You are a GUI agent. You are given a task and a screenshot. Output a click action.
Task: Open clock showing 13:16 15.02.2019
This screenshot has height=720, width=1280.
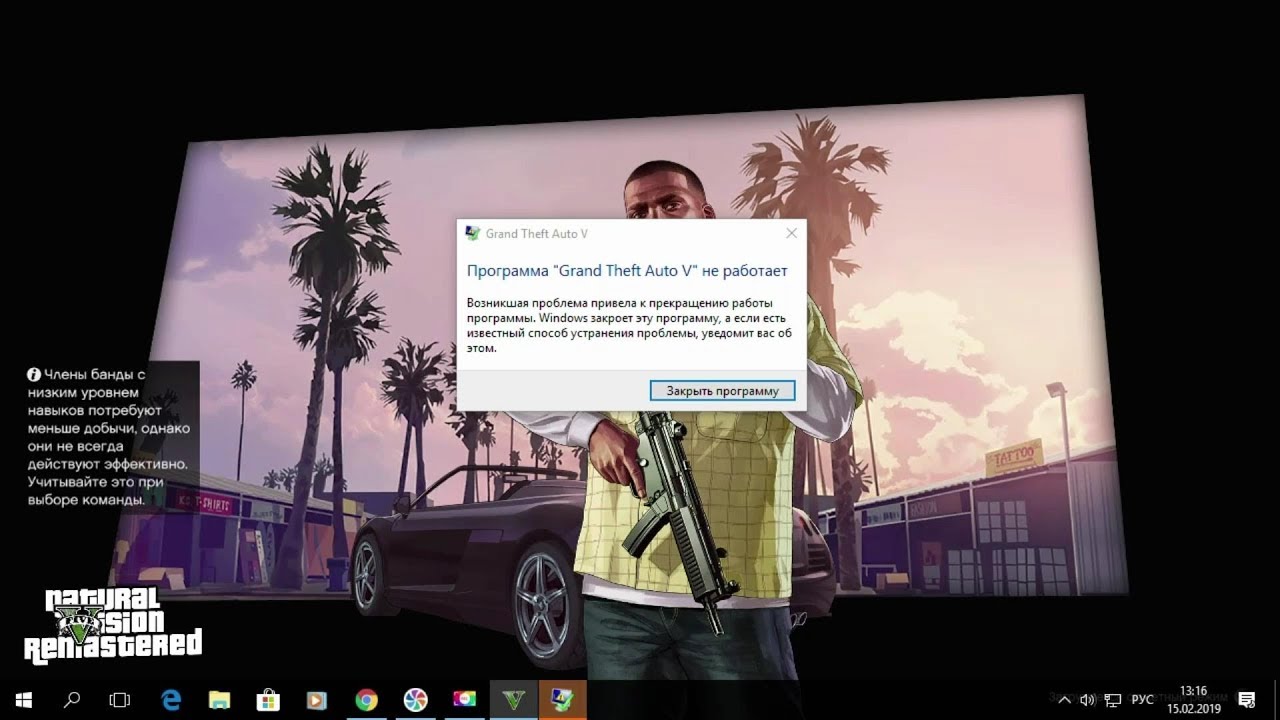click(x=1194, y=700)
